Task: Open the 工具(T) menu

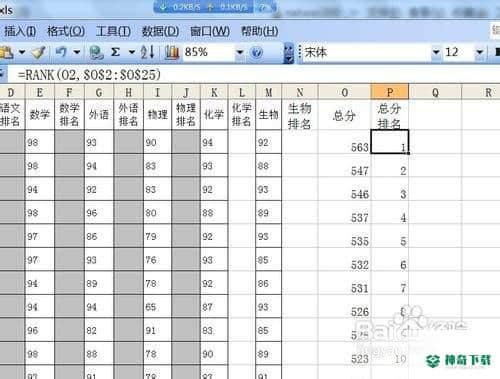Action: coord(113,31)
